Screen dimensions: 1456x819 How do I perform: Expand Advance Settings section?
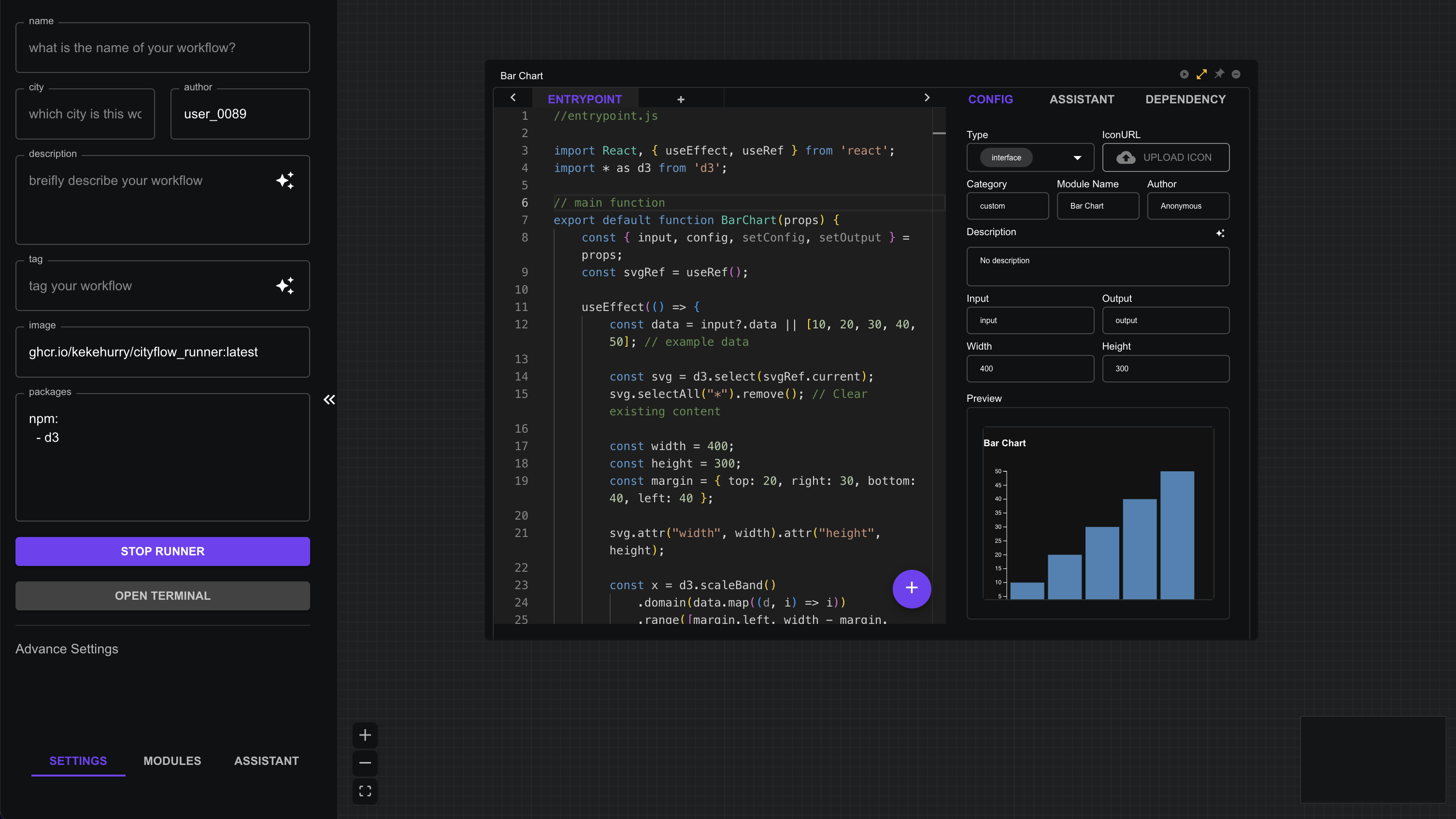[67, 649]
